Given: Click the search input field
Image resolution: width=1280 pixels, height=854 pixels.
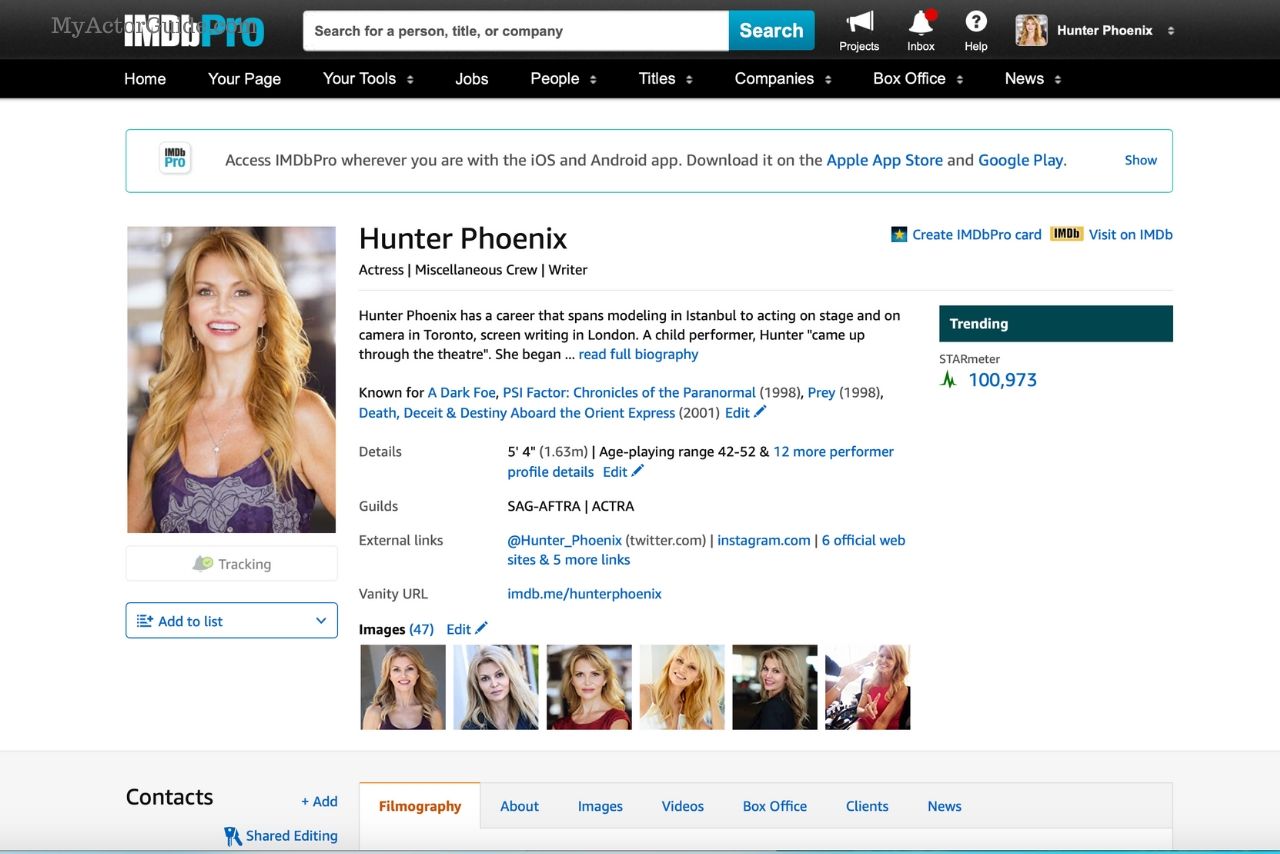Looking at the screenshot, I should point(516,30).
